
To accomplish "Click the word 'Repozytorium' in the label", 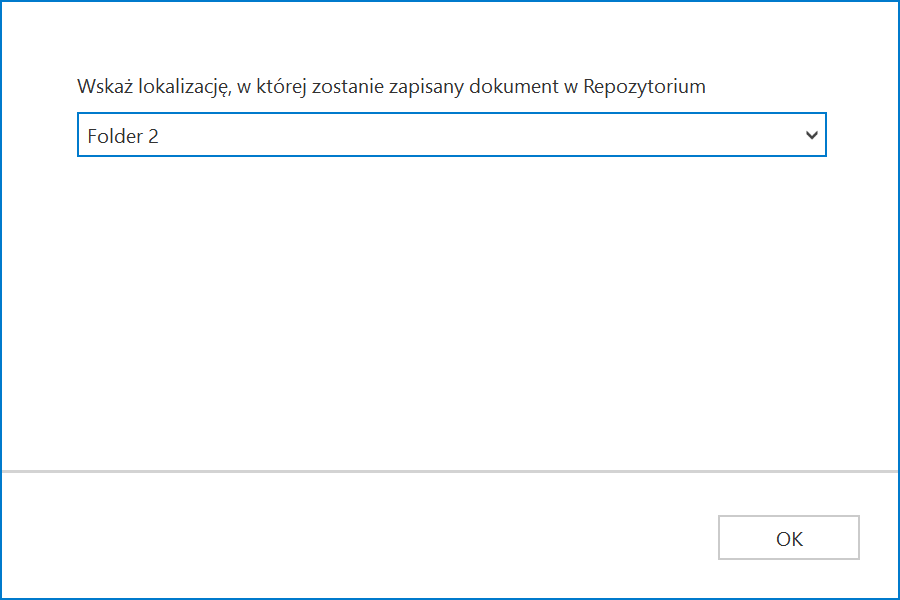I will pos(644,87).
